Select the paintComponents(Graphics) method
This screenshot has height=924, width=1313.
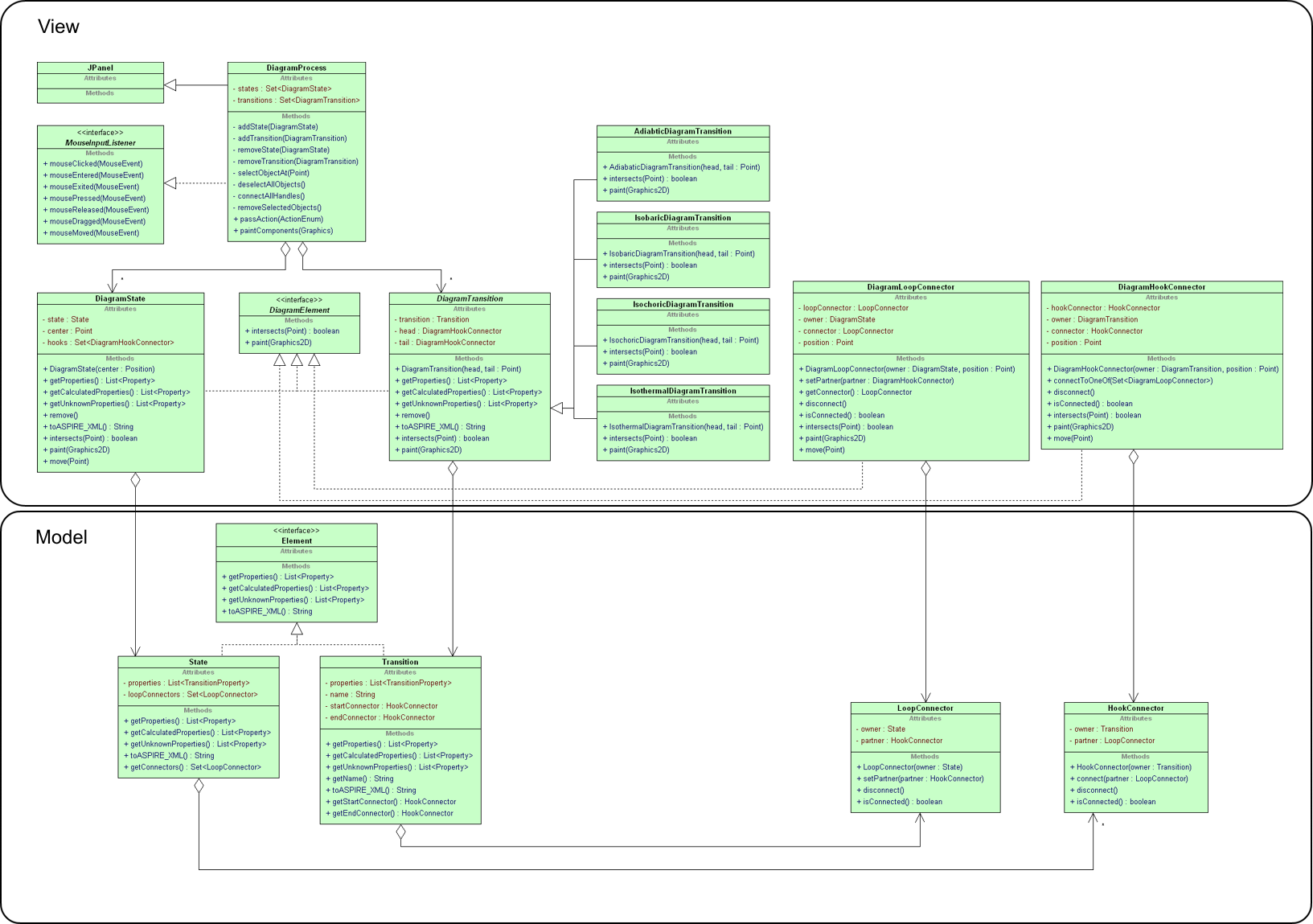click(x=283, y=231)
